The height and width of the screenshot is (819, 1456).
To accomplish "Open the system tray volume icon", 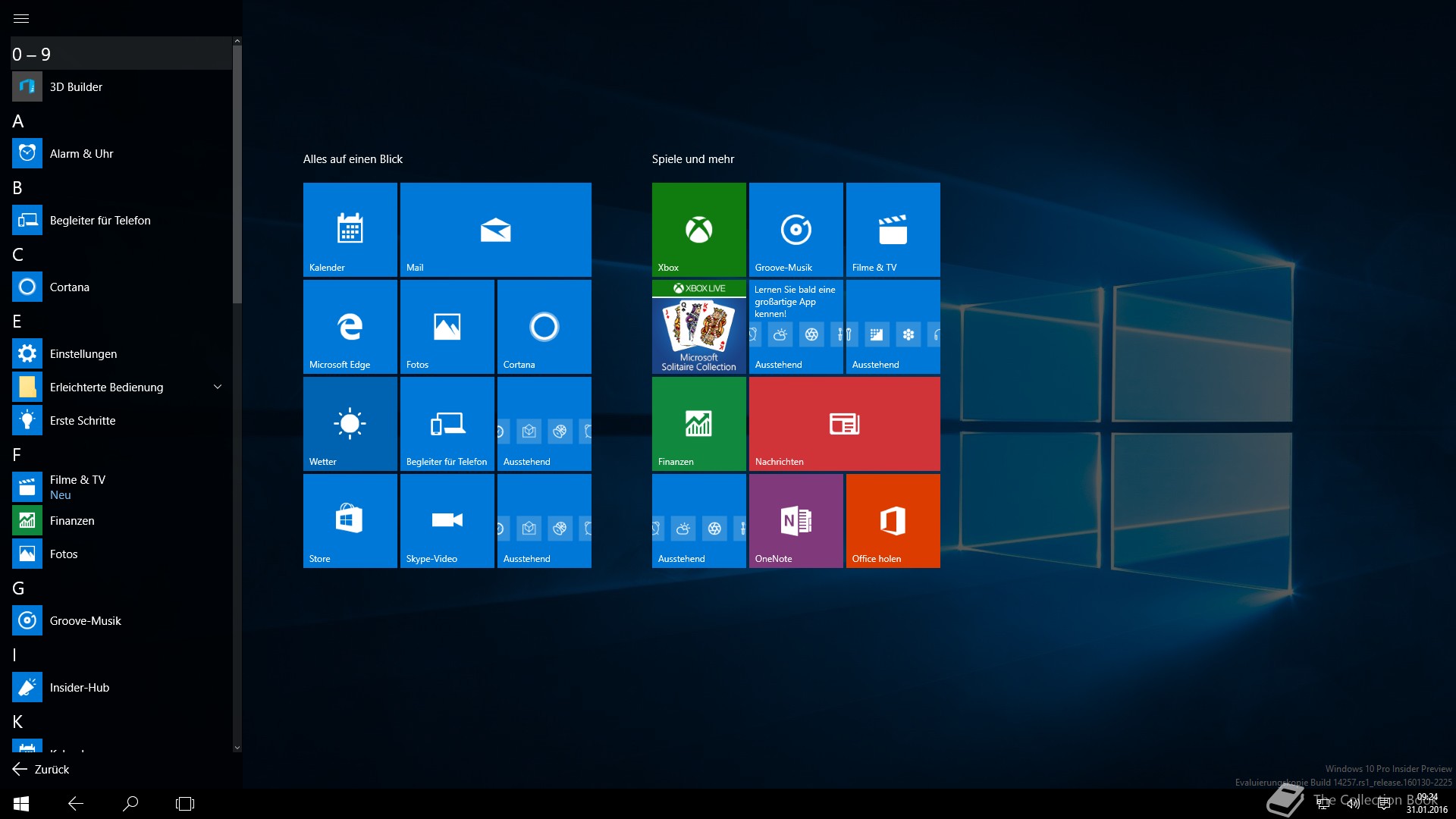I will [1354, 804].
